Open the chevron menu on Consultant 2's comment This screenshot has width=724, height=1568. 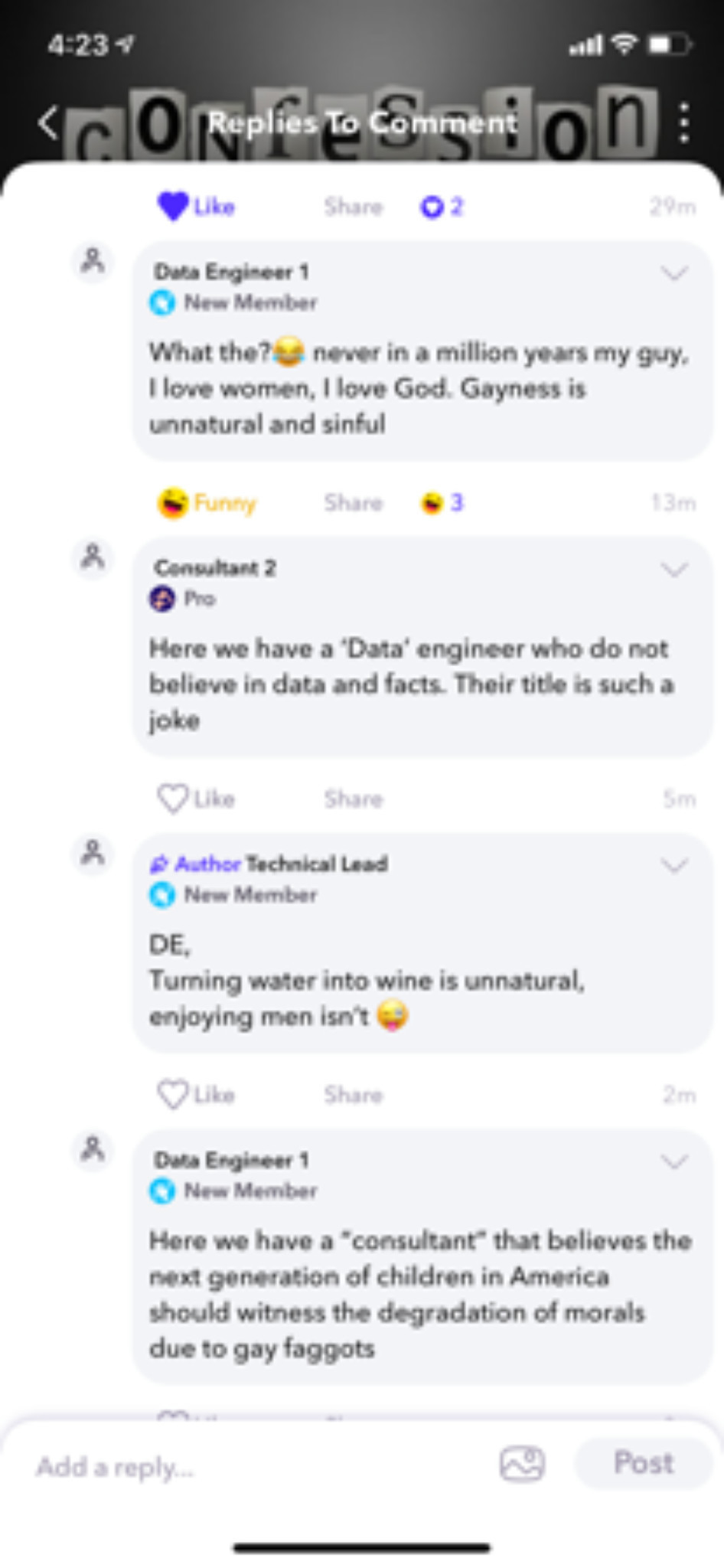click(673, 568)
